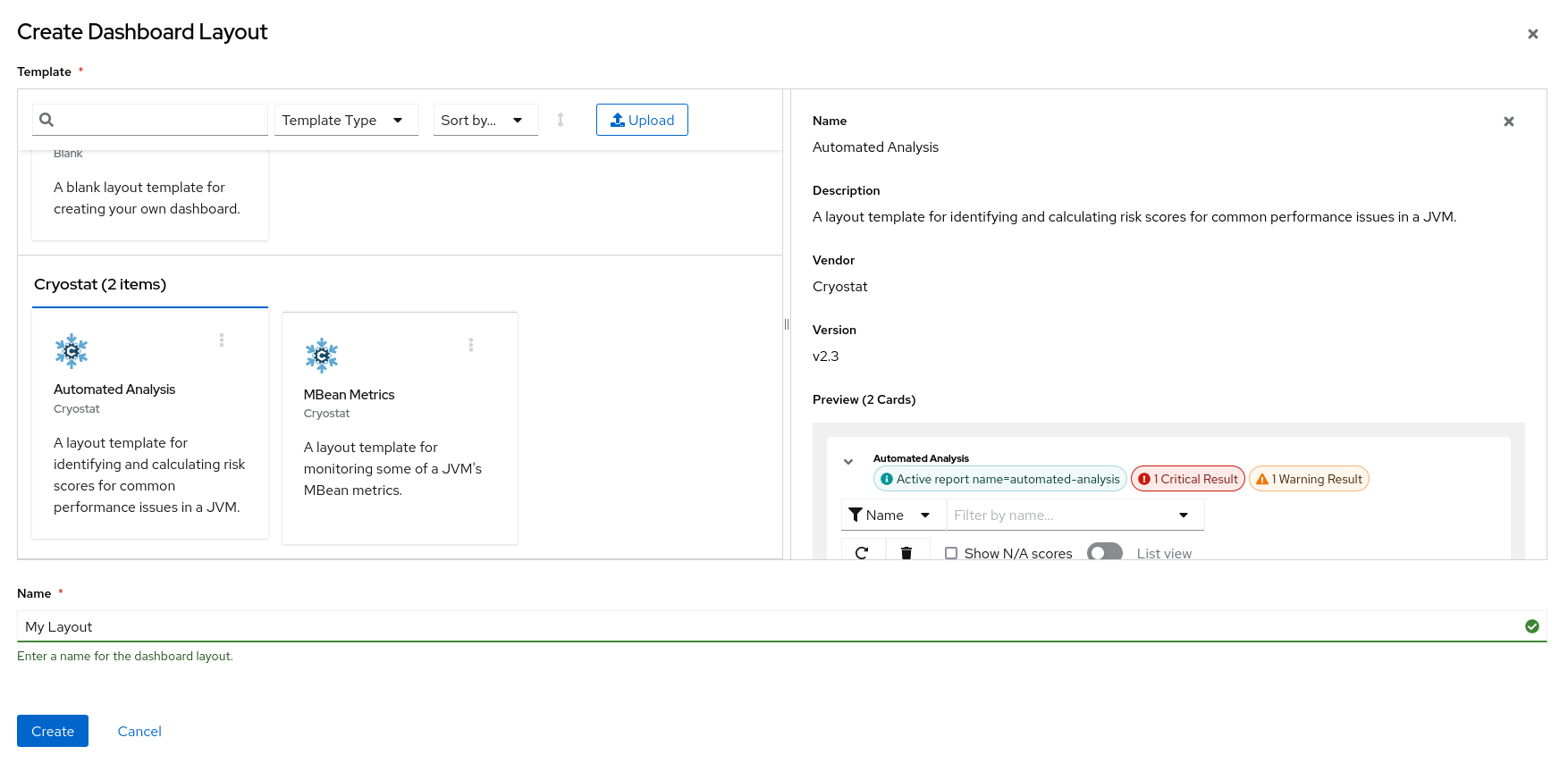The height and width of the screenshot is (763, 1568).
Task: Toggle the List view switch
Action: click(x=1104, y=553)
